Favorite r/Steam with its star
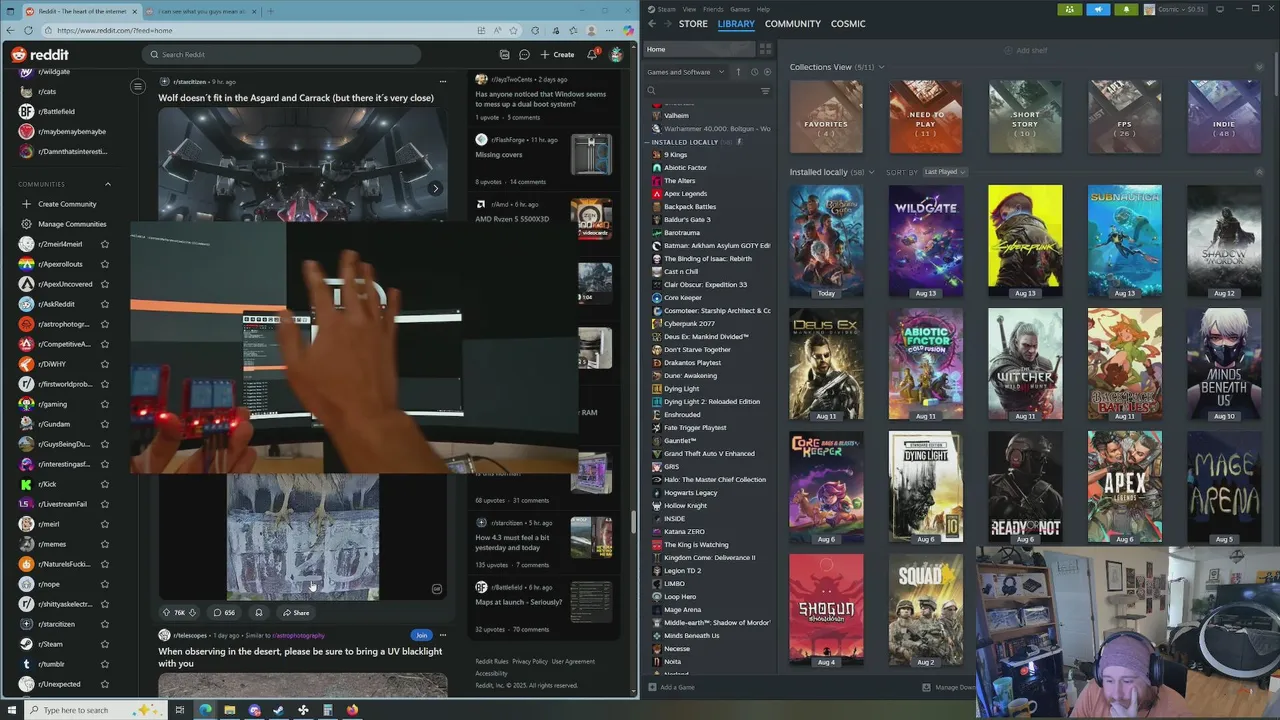 105,644
